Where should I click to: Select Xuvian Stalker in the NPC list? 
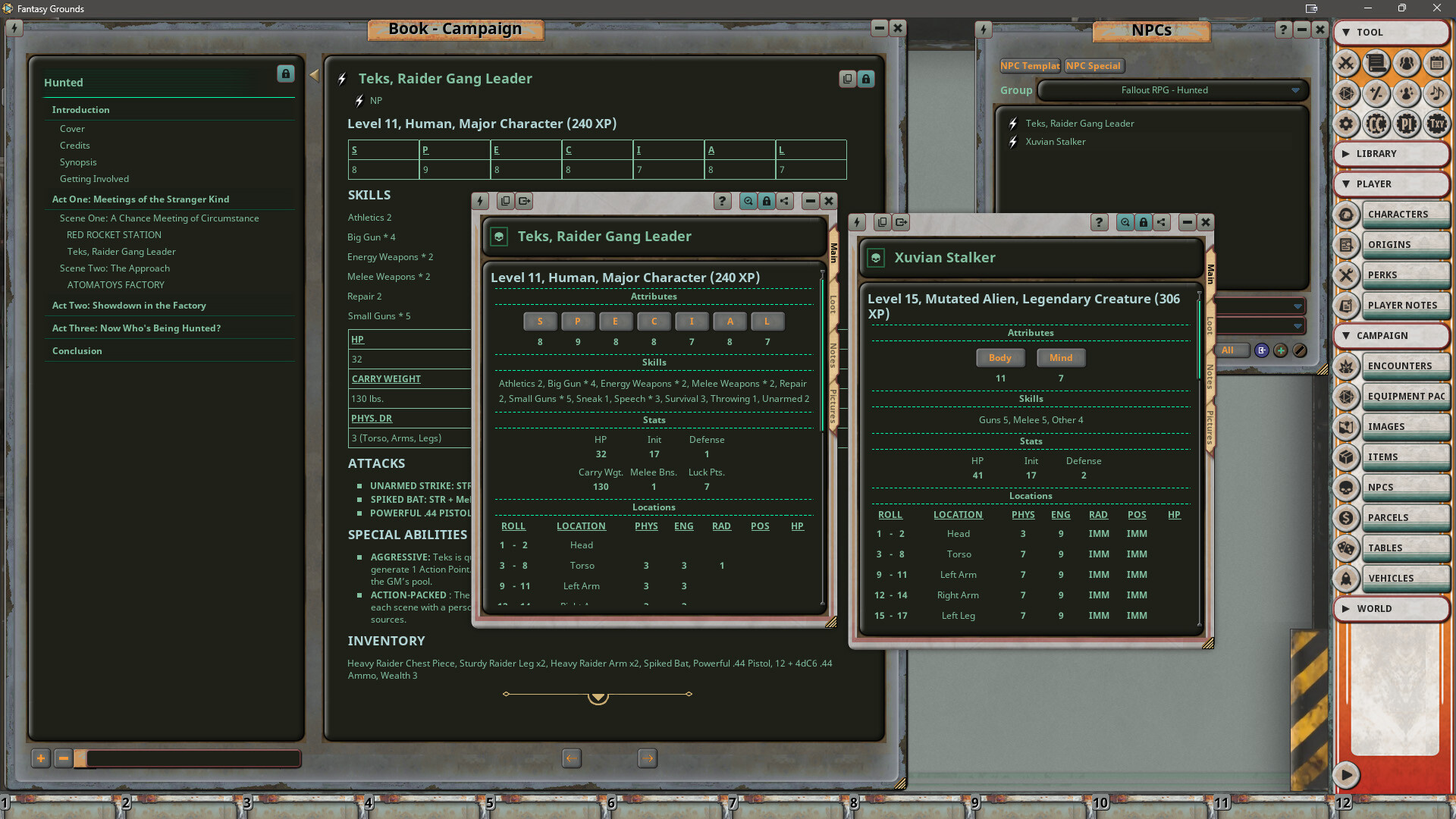click(x=1056, y=141)
